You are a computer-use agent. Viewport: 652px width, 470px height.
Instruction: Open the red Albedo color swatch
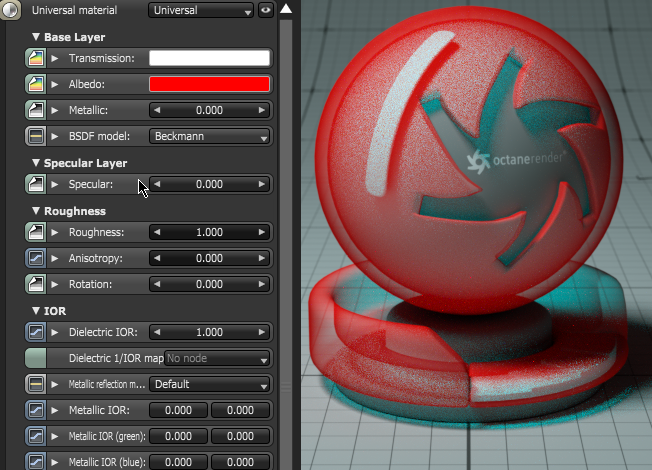pos(209,84)
